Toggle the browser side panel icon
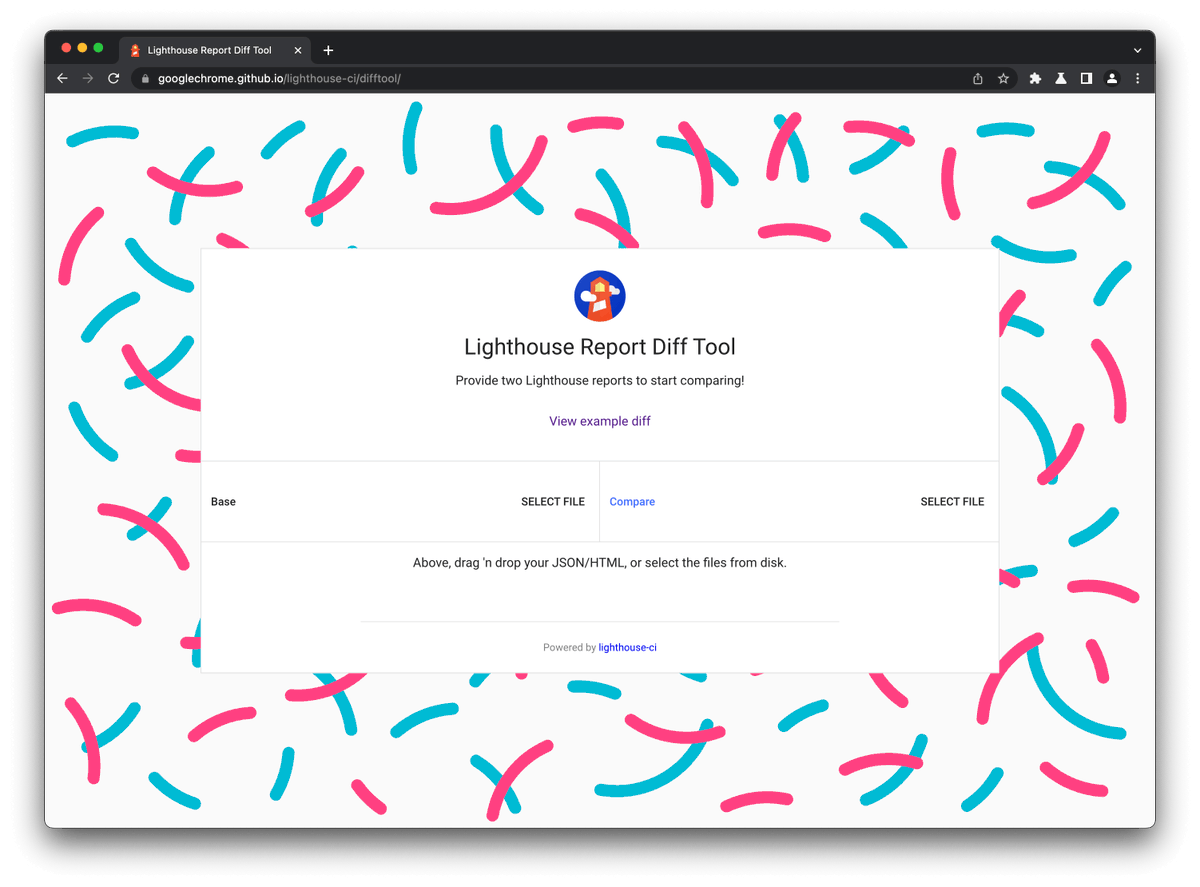This screenshot has height=887, width=1200. 1086,79
